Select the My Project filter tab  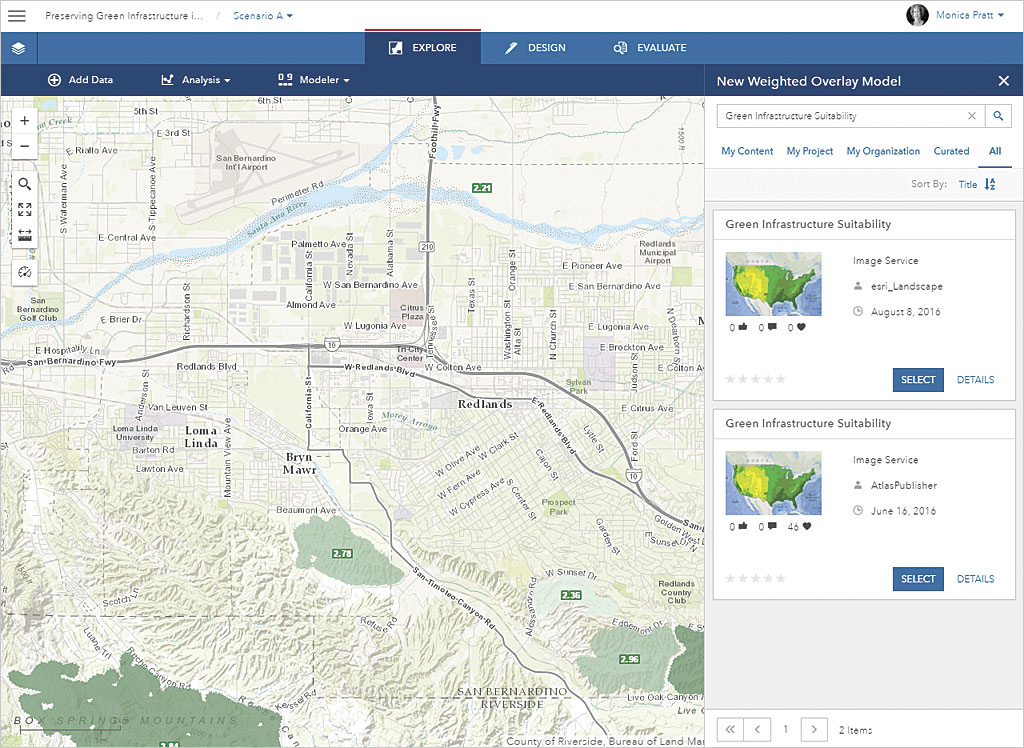click(x=810, y=151)
